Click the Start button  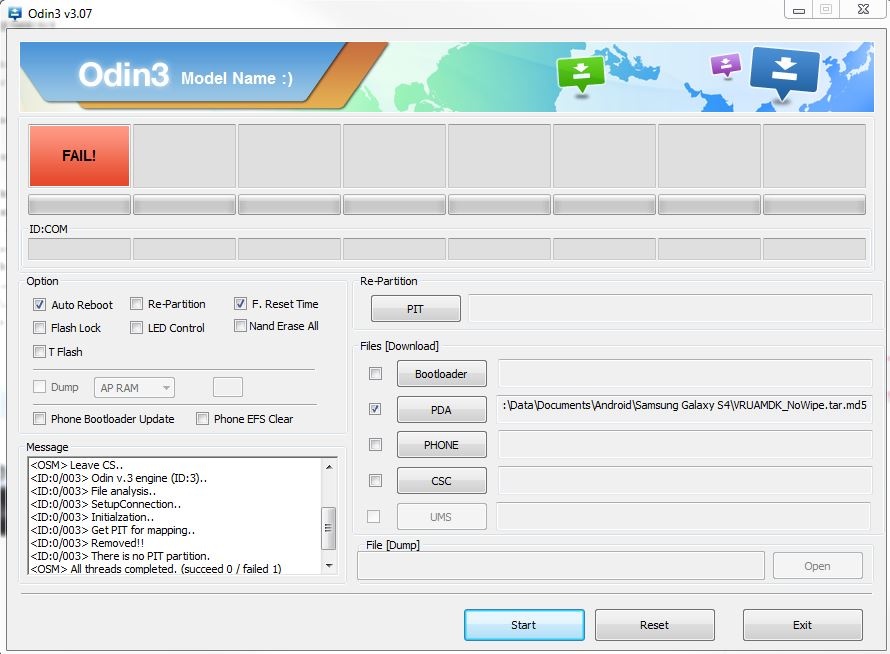coord(524,625)
